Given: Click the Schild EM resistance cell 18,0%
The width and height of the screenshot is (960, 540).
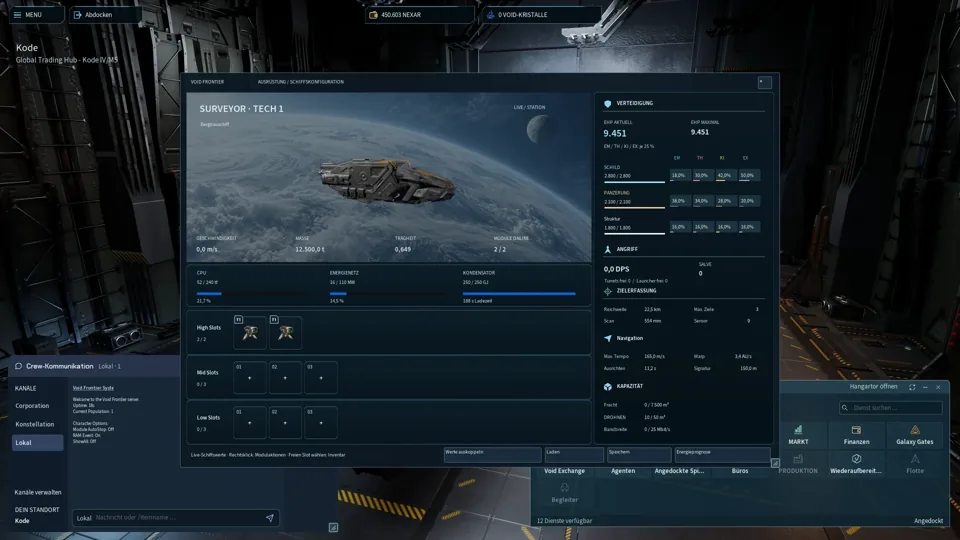Looking at the screenshot, I should tap(678, 176).
